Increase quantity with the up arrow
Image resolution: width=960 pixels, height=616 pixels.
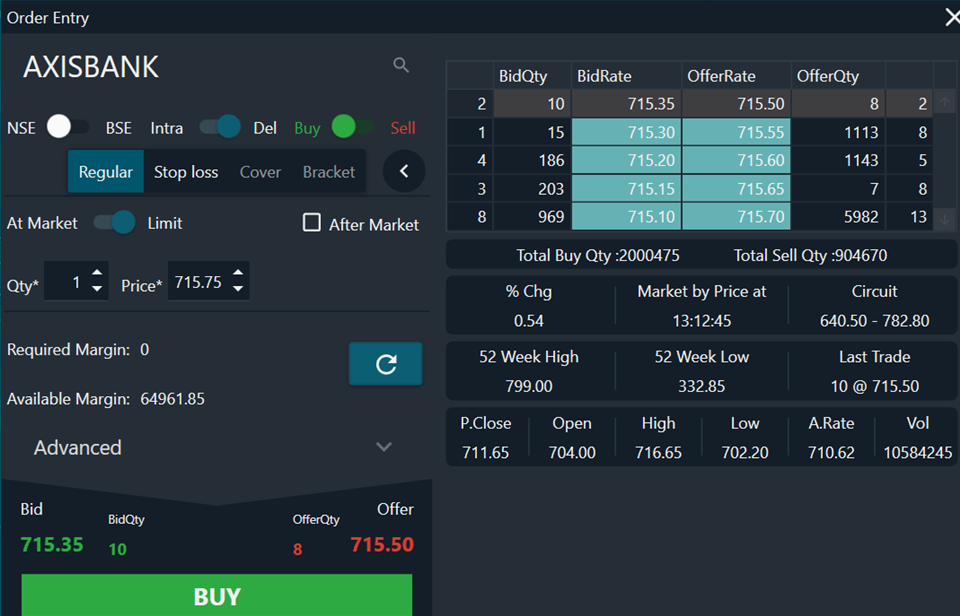coord(97,272)
